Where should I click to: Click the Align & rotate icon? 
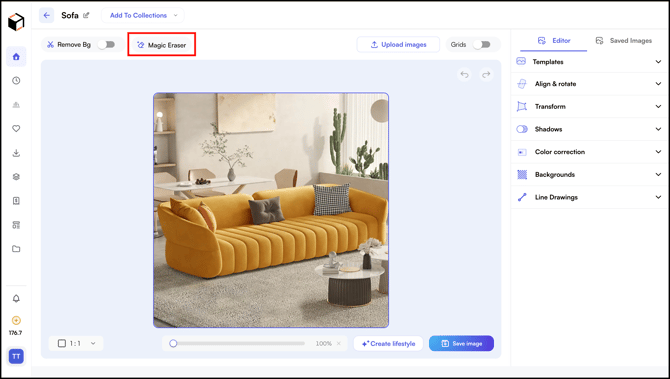522,84
